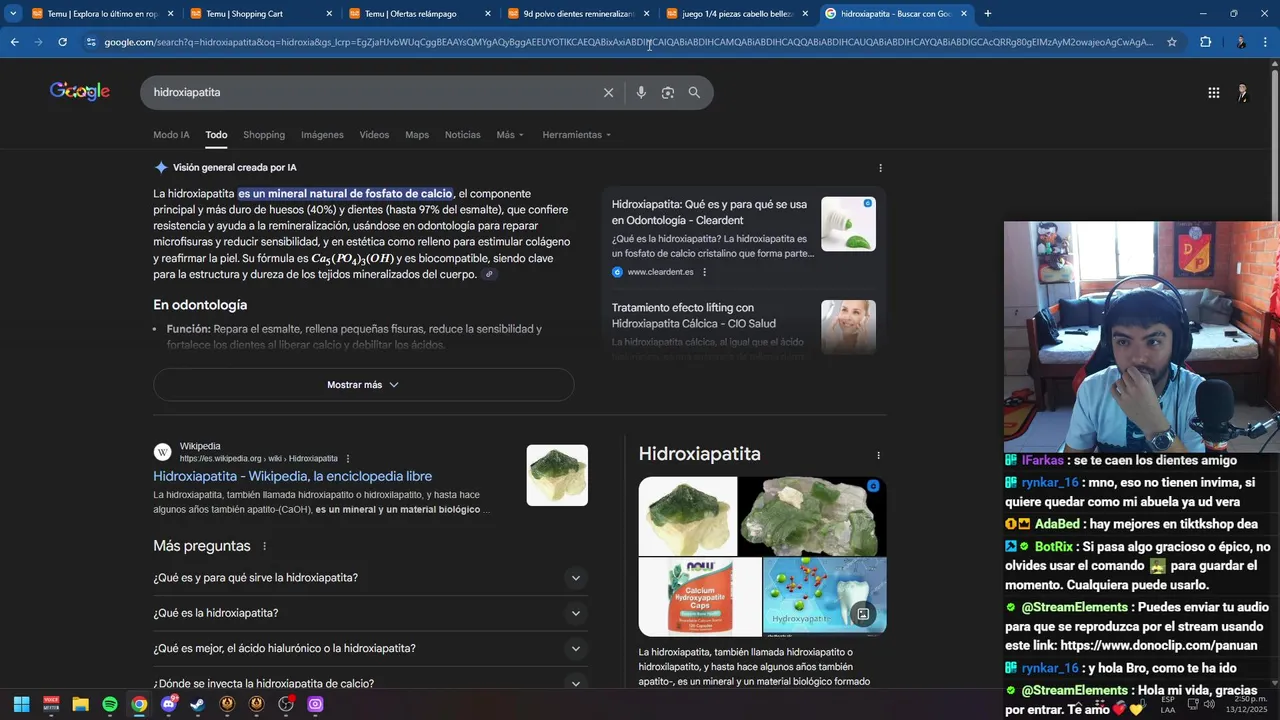Open NOW Calcium Hydroxyapatite Caps image
The image size is (1280, 720).
click(x=700, y=597)
